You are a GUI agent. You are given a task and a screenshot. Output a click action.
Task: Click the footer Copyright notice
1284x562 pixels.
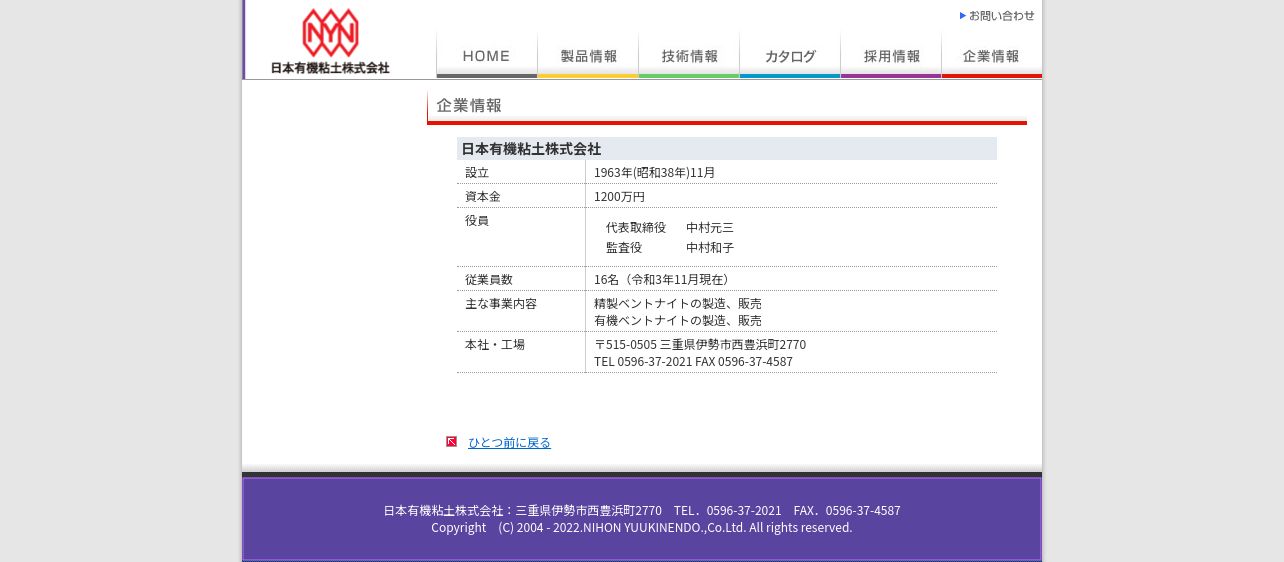click(x=642, y=527)
